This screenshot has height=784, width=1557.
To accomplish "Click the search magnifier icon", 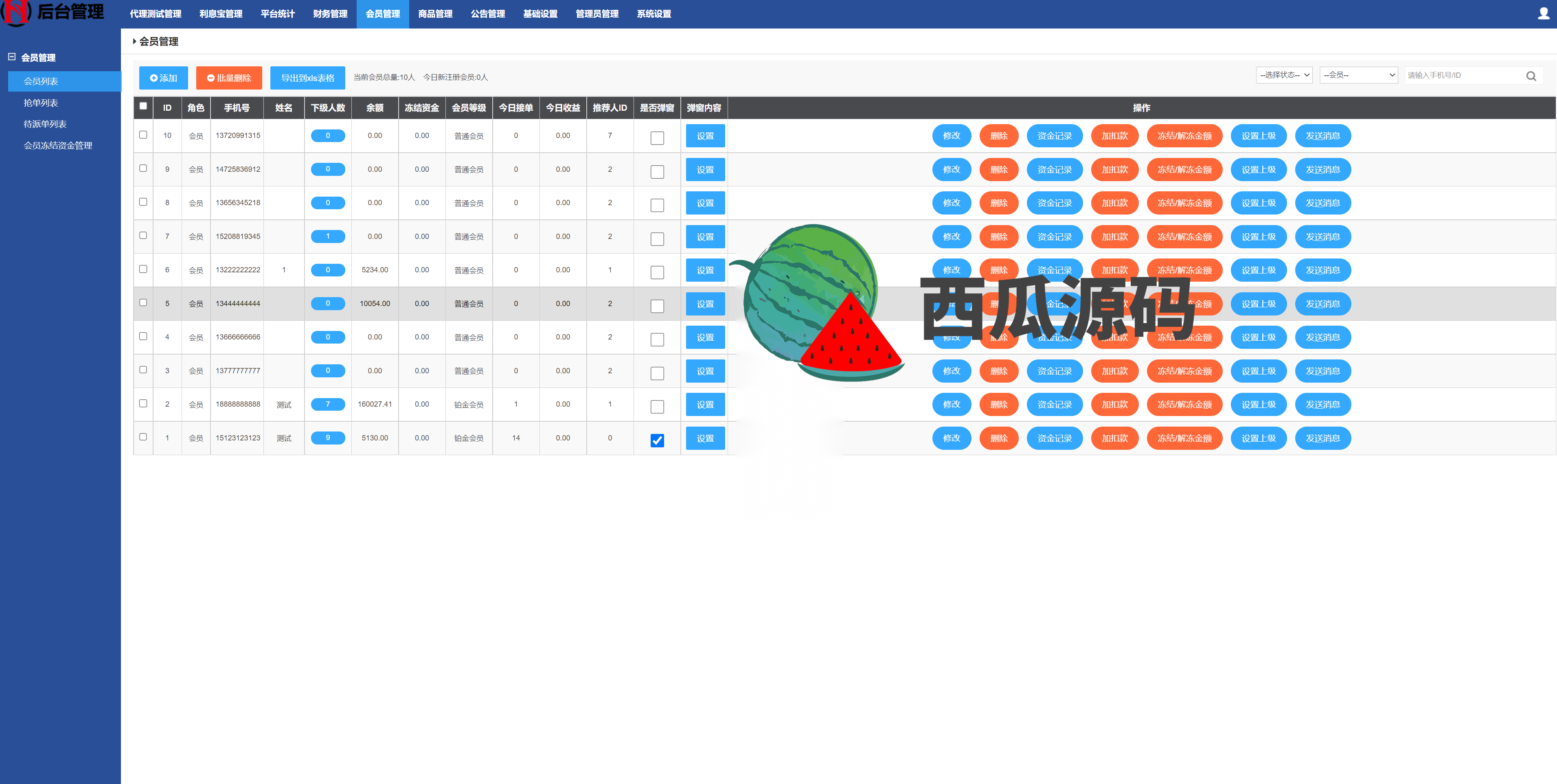I will (x=1531, y=76).
